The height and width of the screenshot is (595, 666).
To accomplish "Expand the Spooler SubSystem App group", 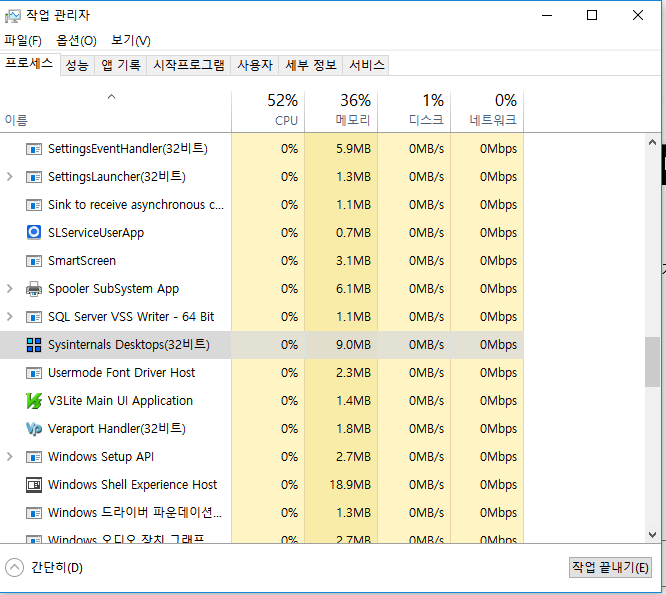I will 10,289.
